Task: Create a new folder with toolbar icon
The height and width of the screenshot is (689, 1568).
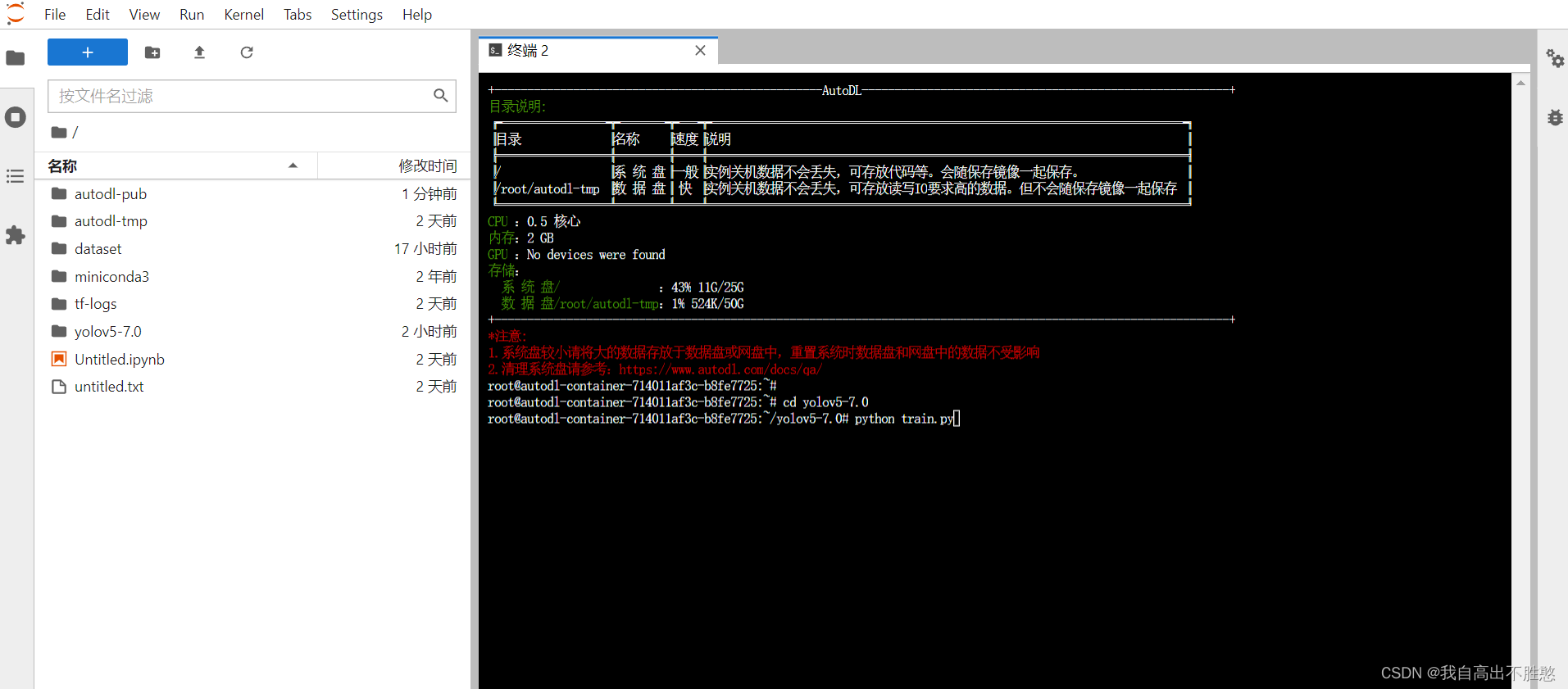Action: [152, 52]
